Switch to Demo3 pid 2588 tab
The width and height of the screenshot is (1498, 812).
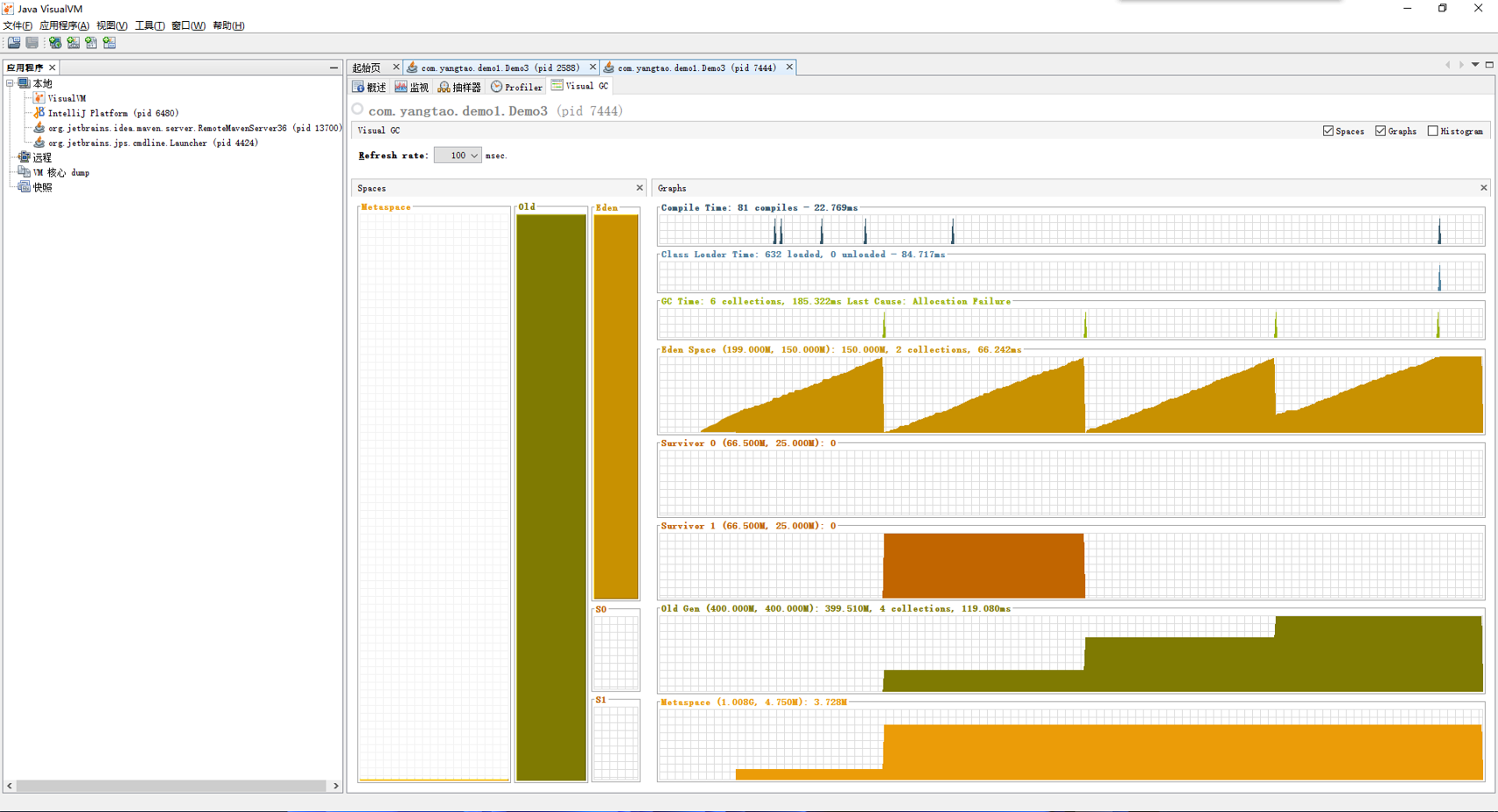coord(500,67)
